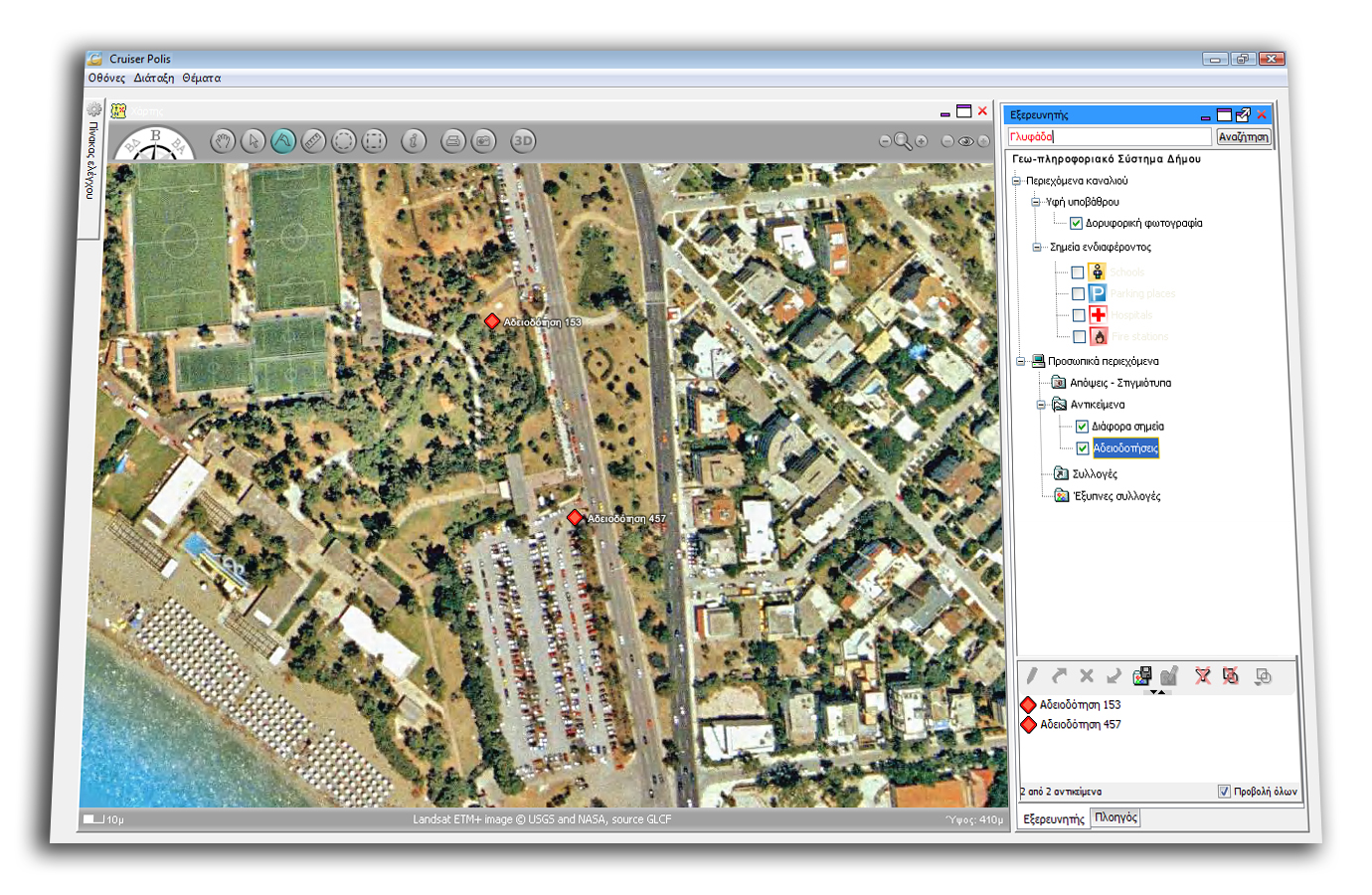
Task: Enable the Parking places layer checkbox
Action: point(1078,293)
